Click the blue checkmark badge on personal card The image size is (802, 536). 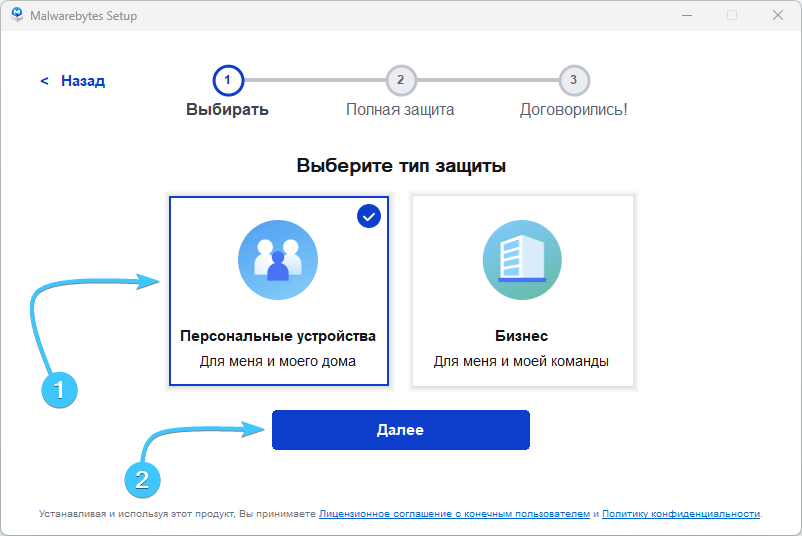[x=368, y=215]
